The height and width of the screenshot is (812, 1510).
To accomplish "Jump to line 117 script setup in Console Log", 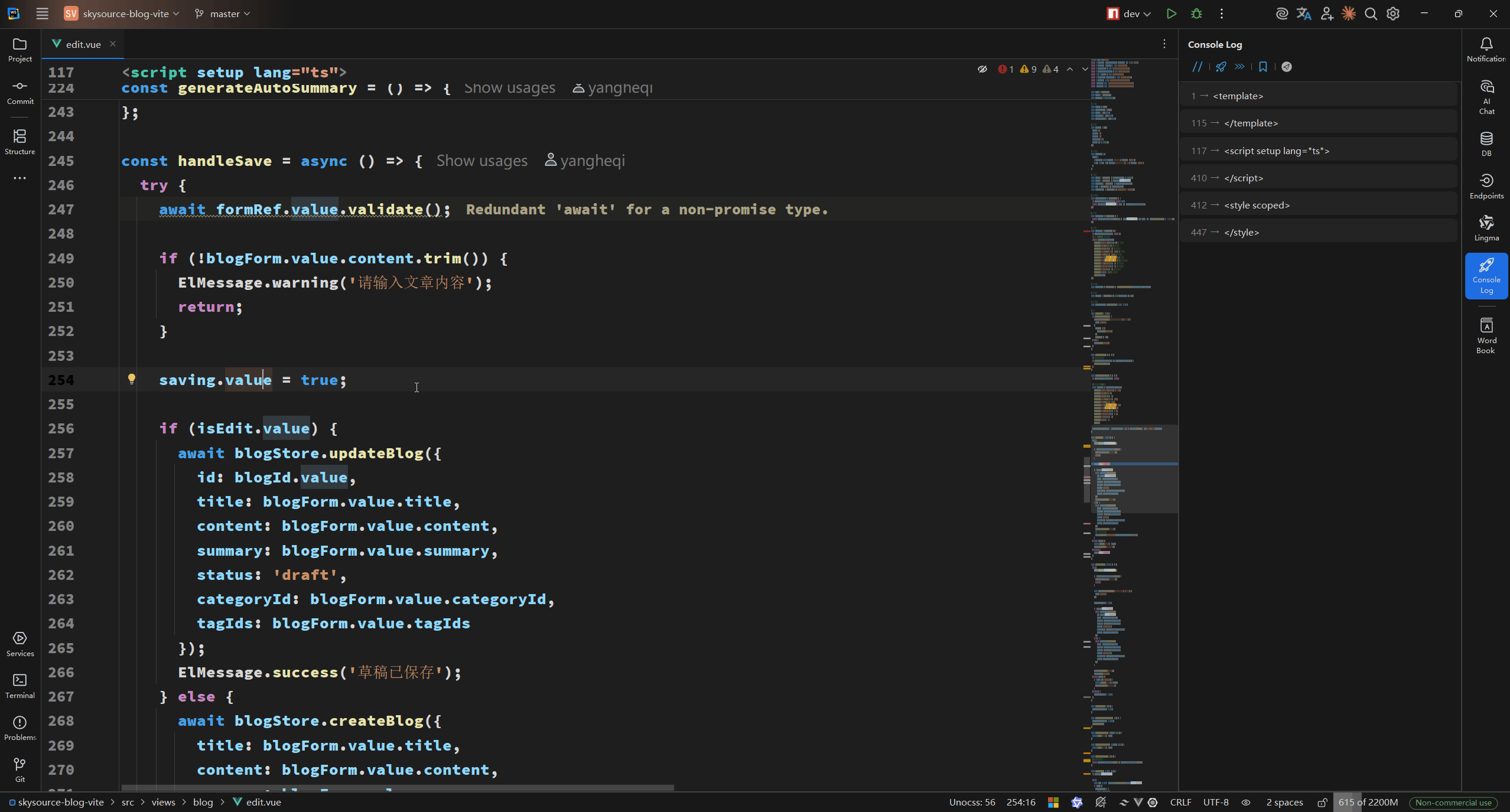I will click(x=1319, y=151).
